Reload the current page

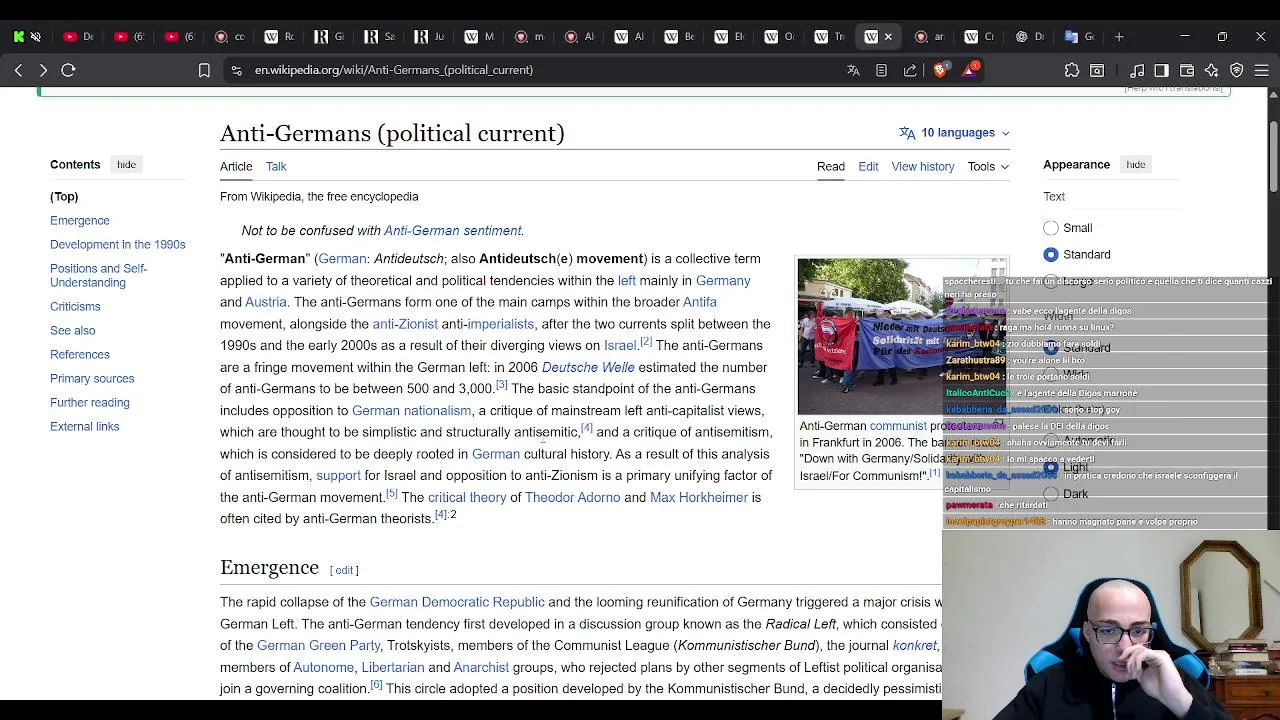[68, 70]
